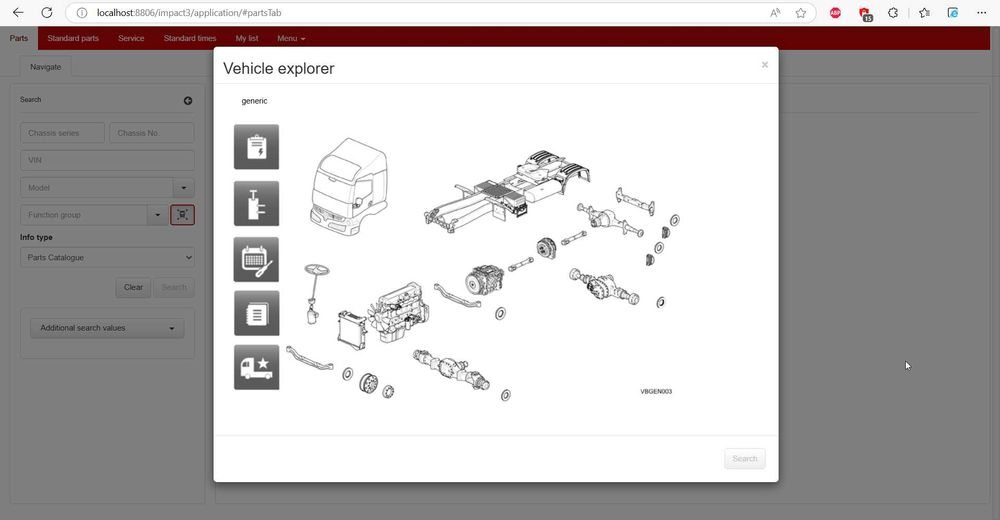Screen dimensions: 1000x520
Task: Open the vehicle explorer icon next to Function group
Action: (182, 215)
